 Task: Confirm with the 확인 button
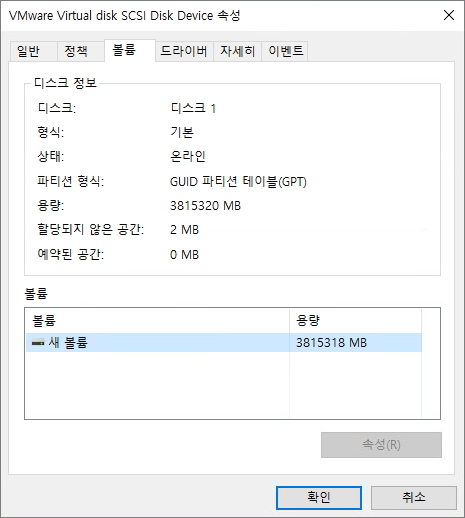click(x=319, y=498)
